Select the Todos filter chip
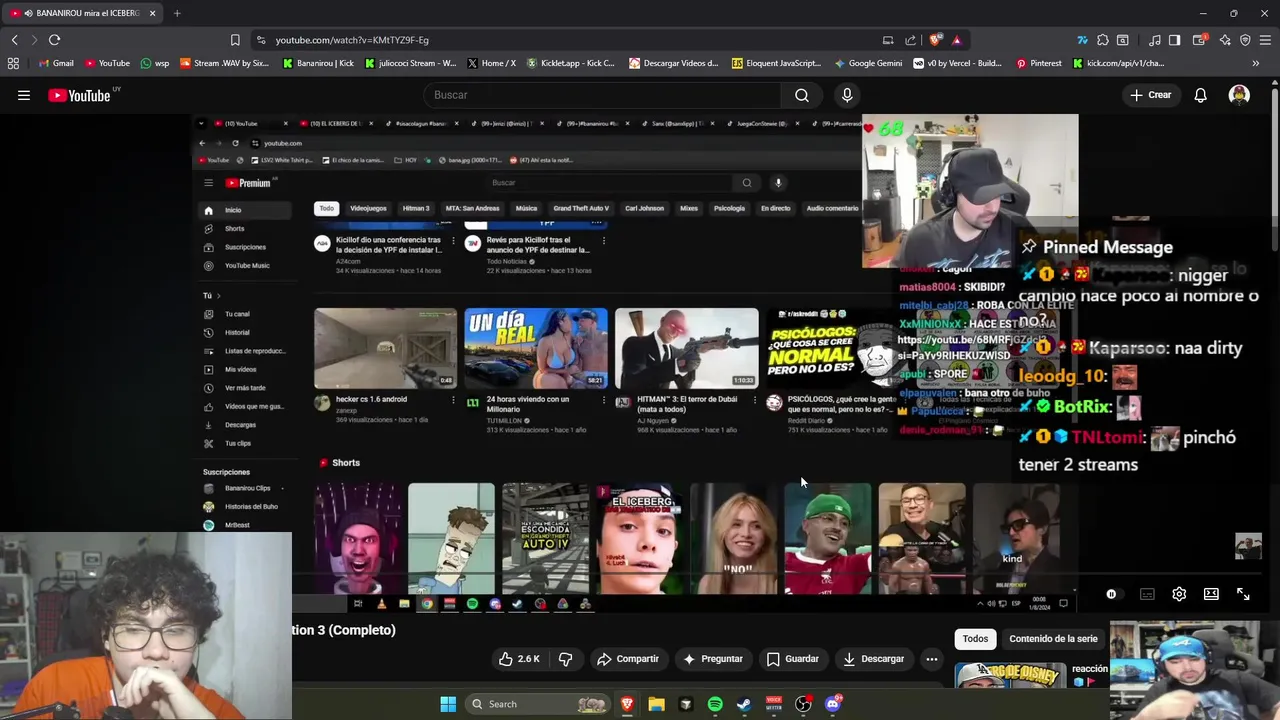Screen dimensions: 1280x720 [x=975, y=639]
